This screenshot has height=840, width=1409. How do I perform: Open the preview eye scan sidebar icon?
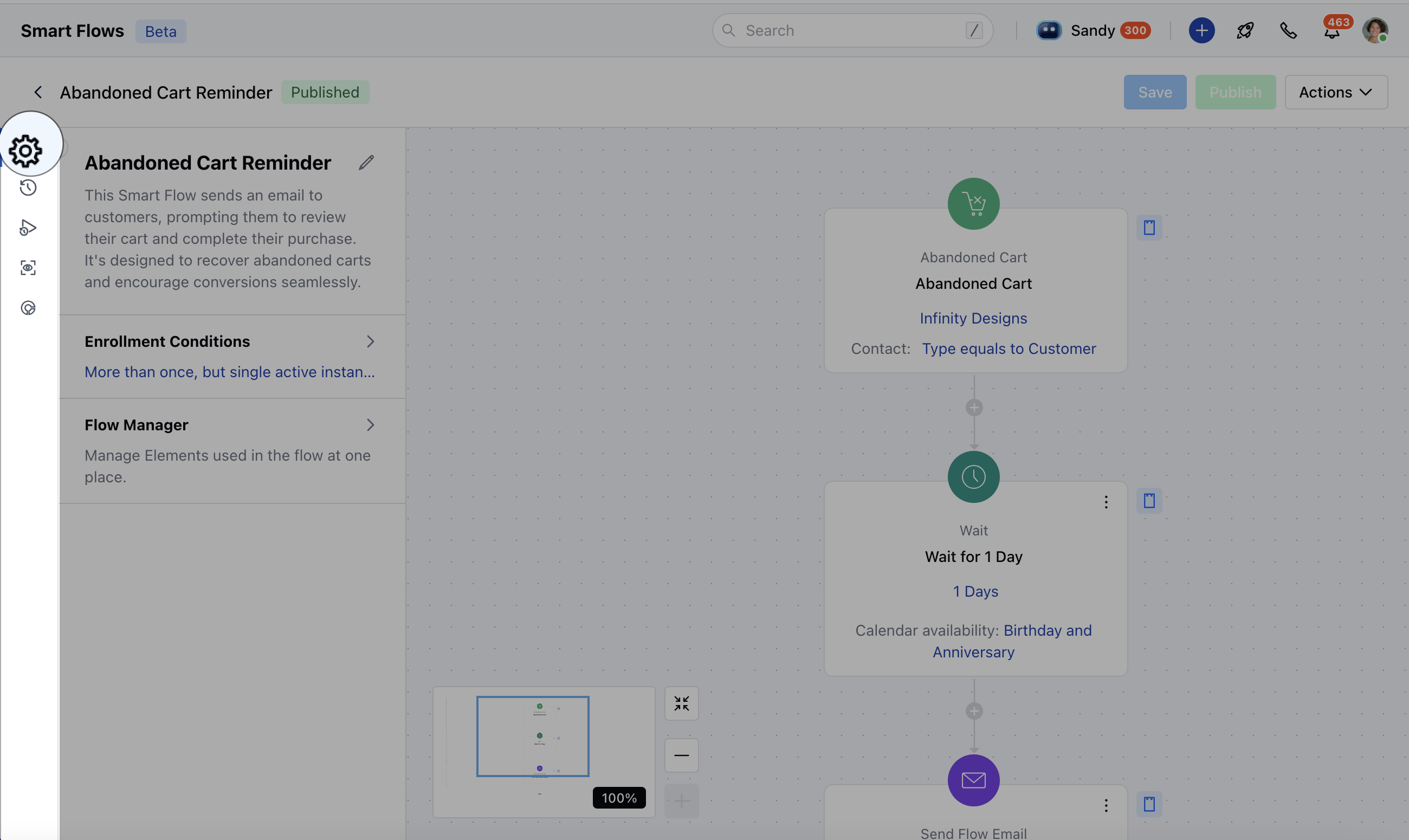click(28, 268)
